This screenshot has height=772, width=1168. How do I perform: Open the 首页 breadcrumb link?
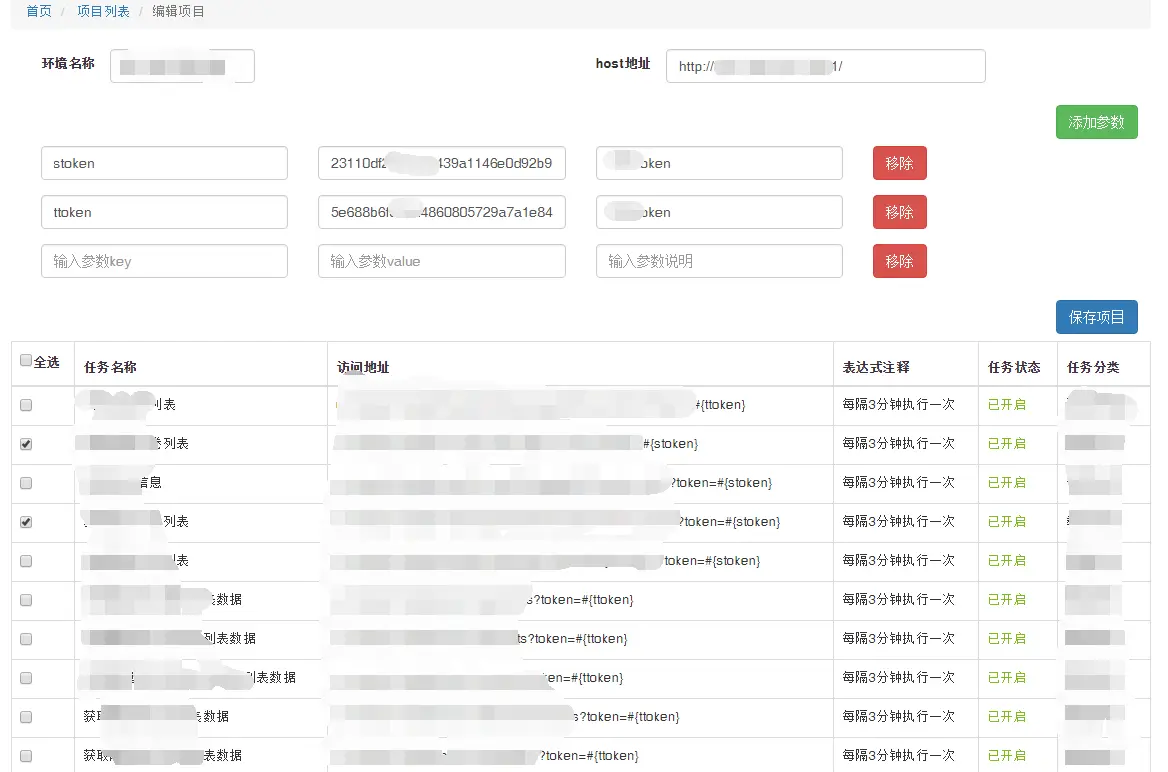39,11
